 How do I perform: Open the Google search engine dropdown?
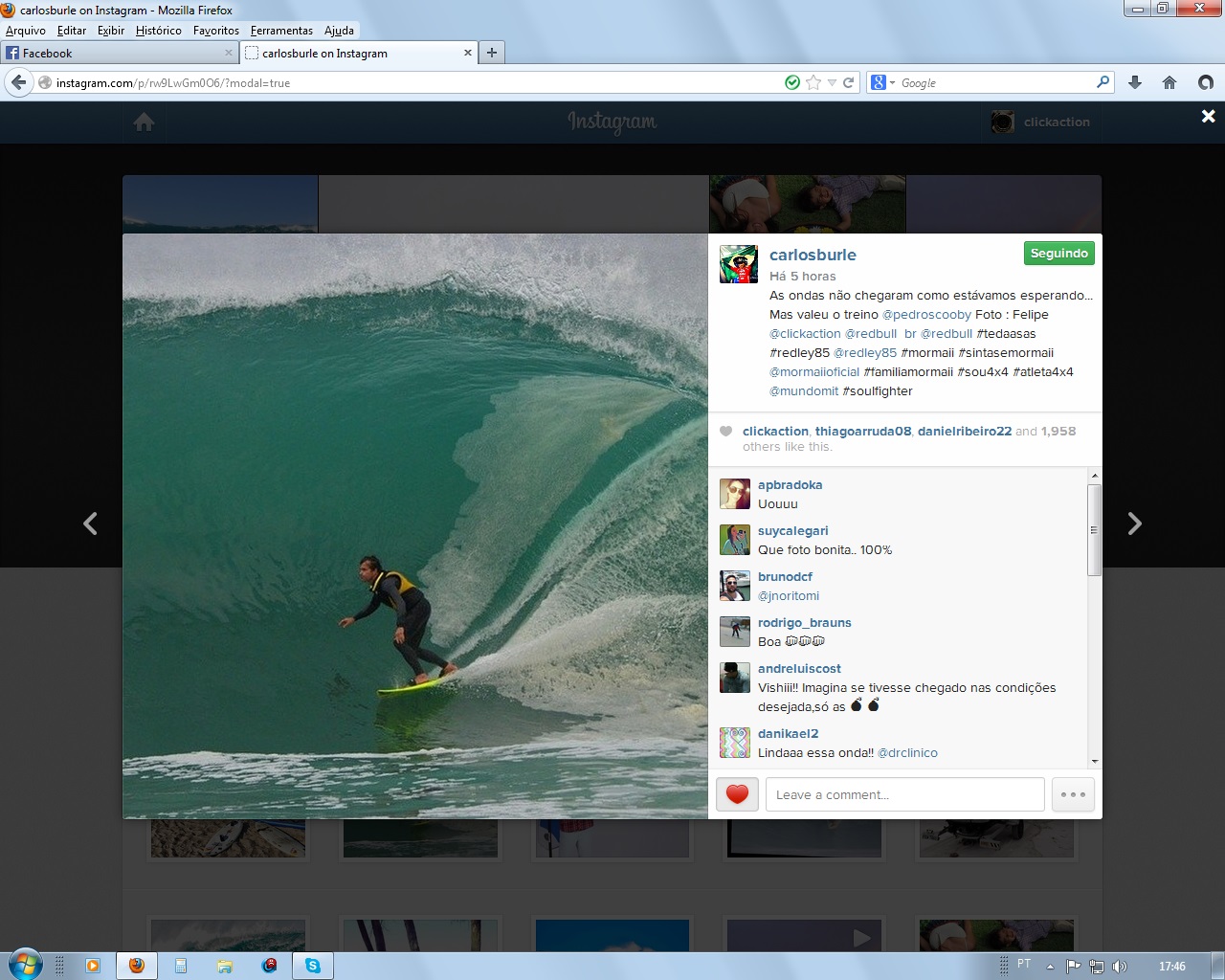[x=883, y=83]
